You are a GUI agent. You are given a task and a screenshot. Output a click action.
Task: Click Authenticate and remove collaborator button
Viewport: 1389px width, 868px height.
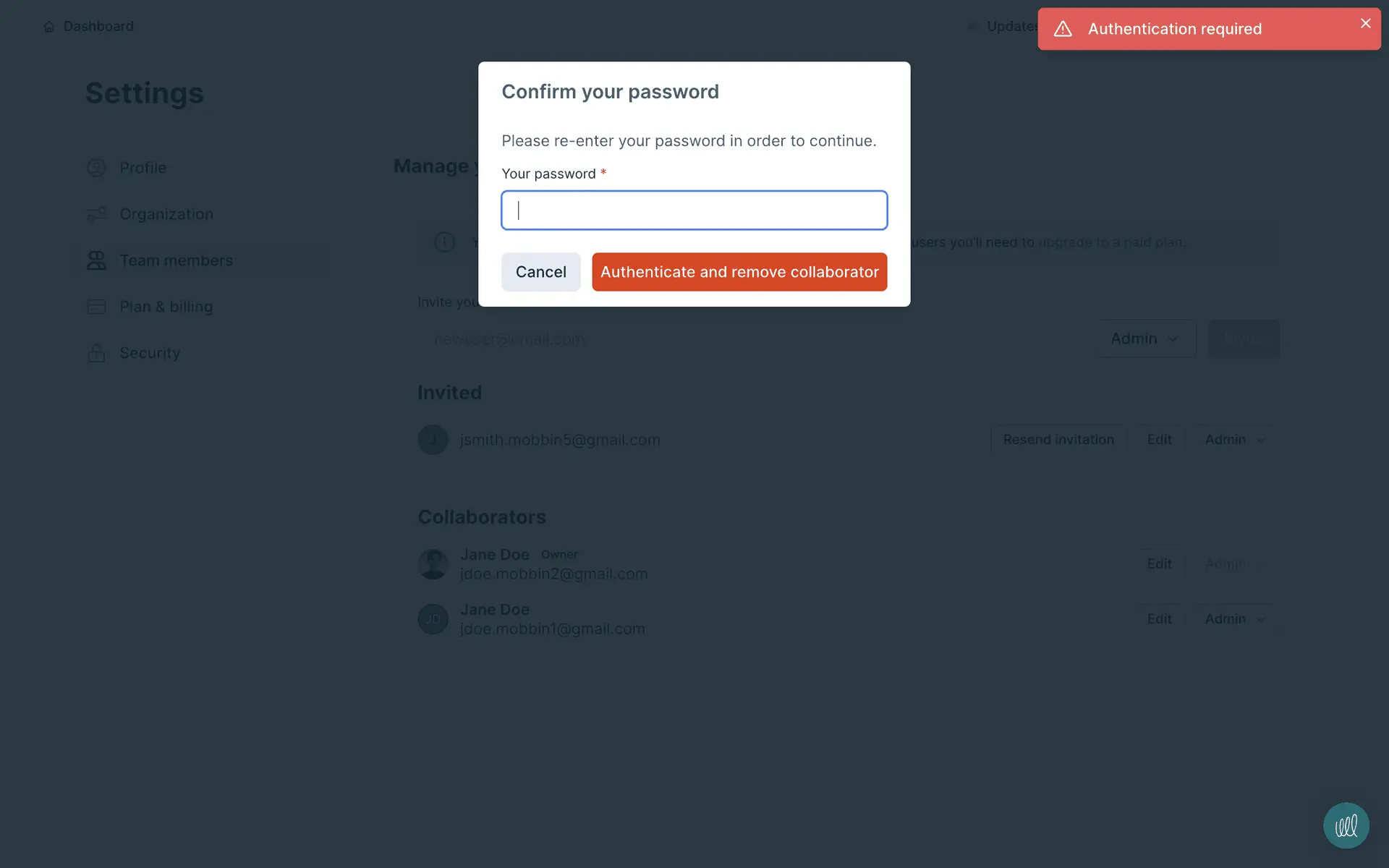tap(739, 272)
